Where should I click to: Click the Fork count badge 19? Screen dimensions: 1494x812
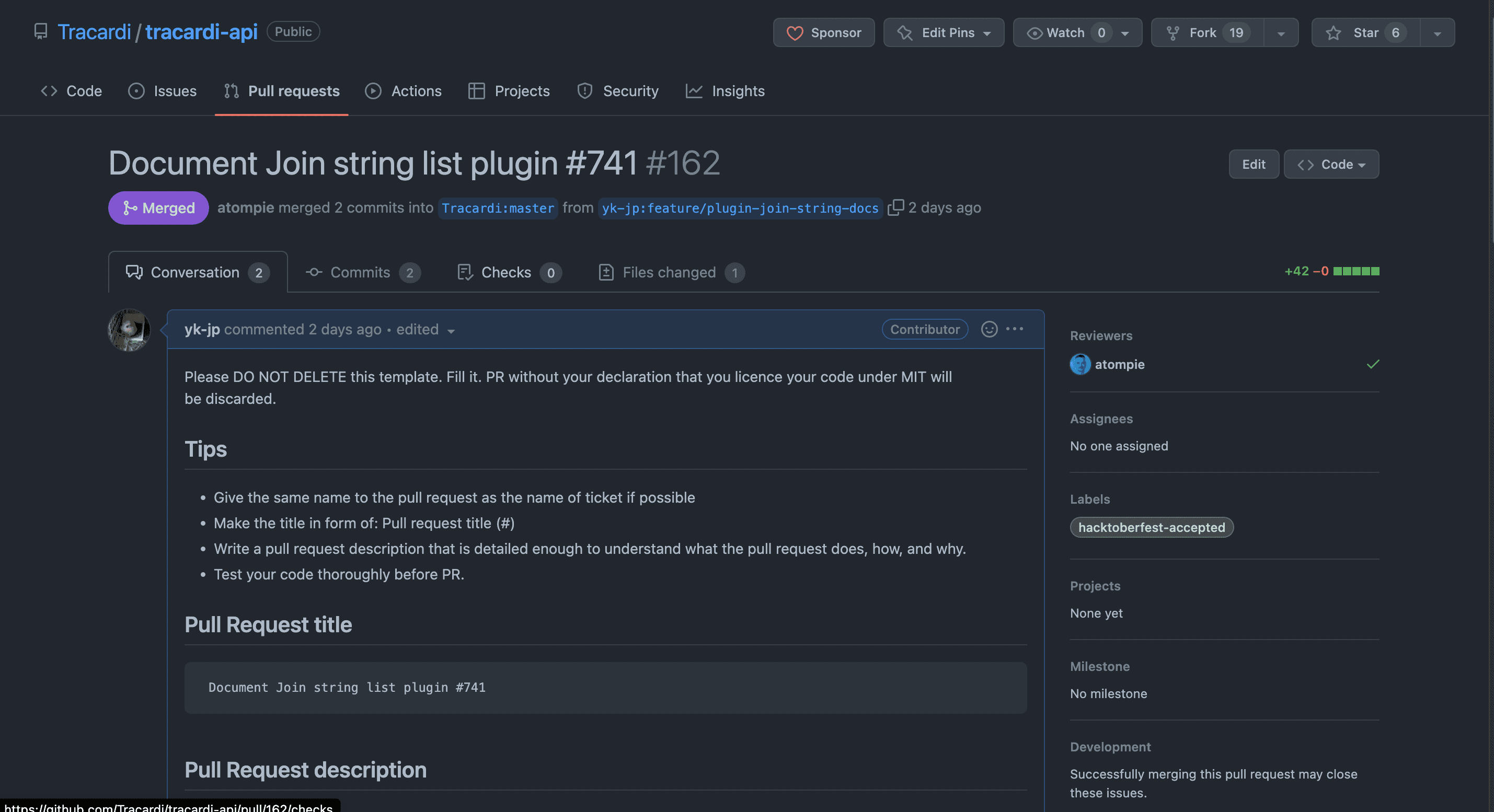1236,32
